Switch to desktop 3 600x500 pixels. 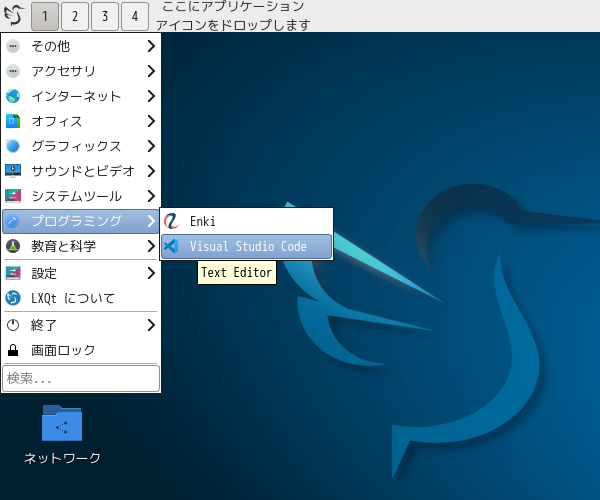[105, 16]
